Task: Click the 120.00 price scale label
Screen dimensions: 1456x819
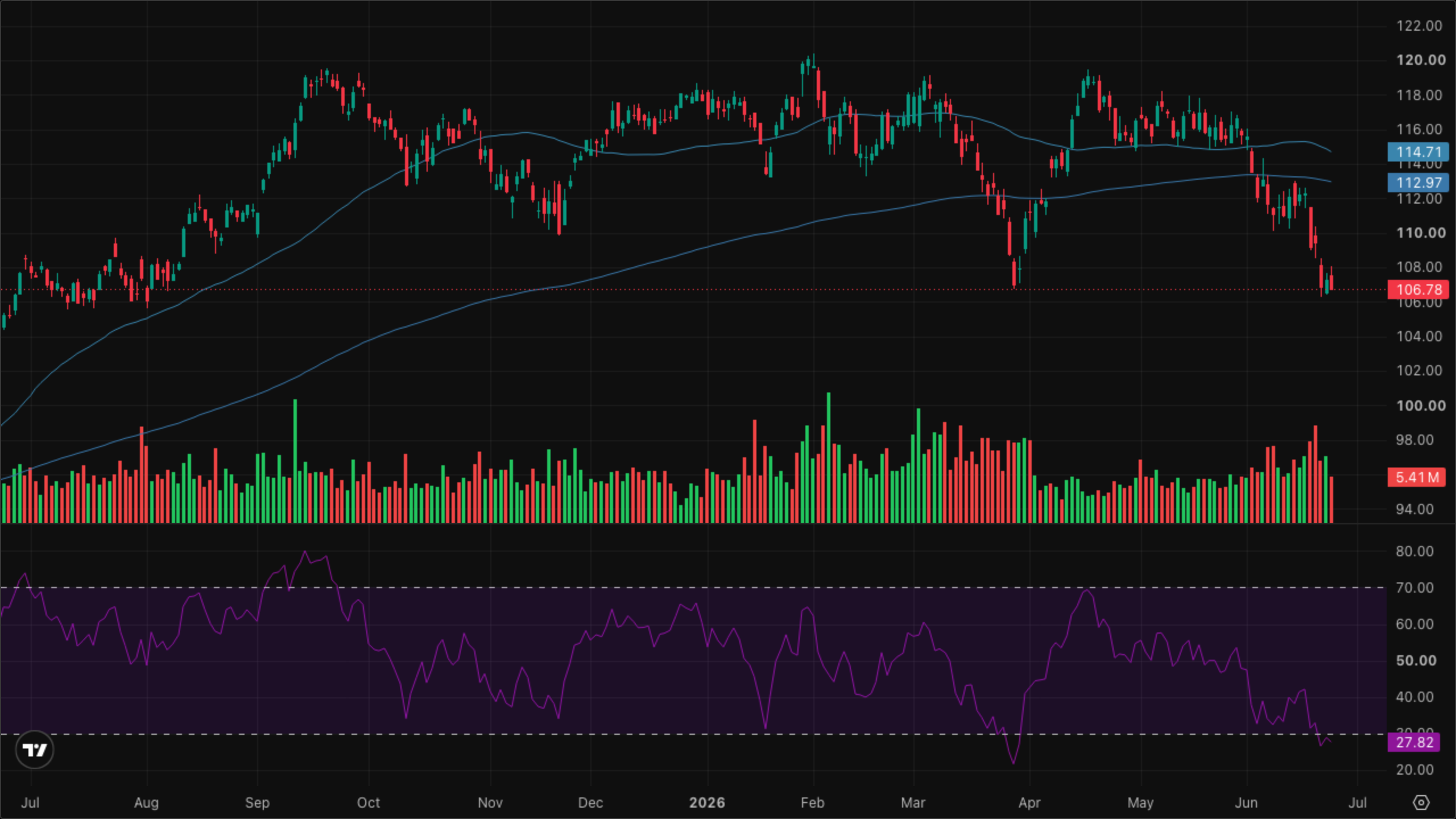Action: pyautogui.click(x=1421, y=60)
